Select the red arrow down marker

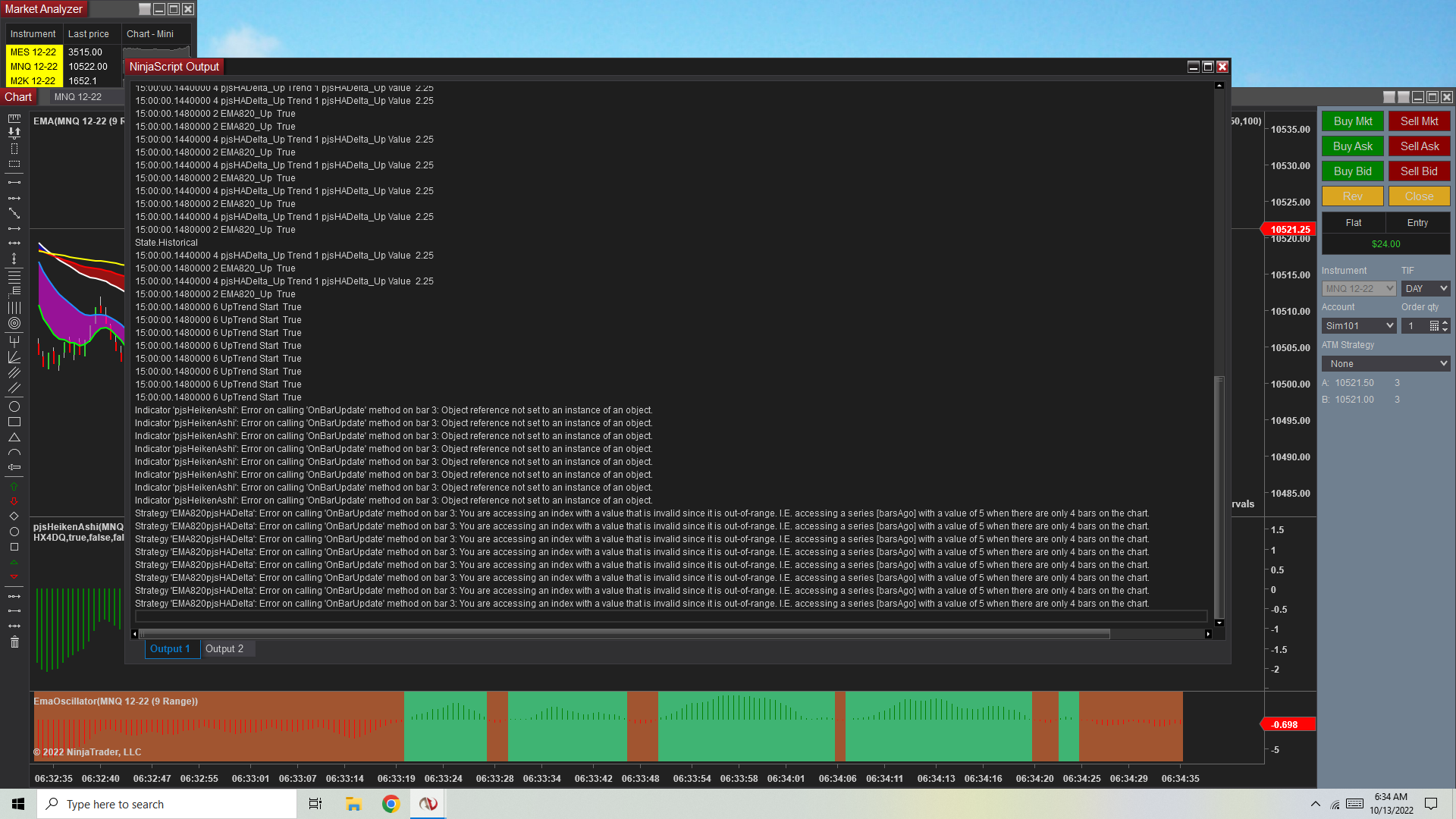14,501
